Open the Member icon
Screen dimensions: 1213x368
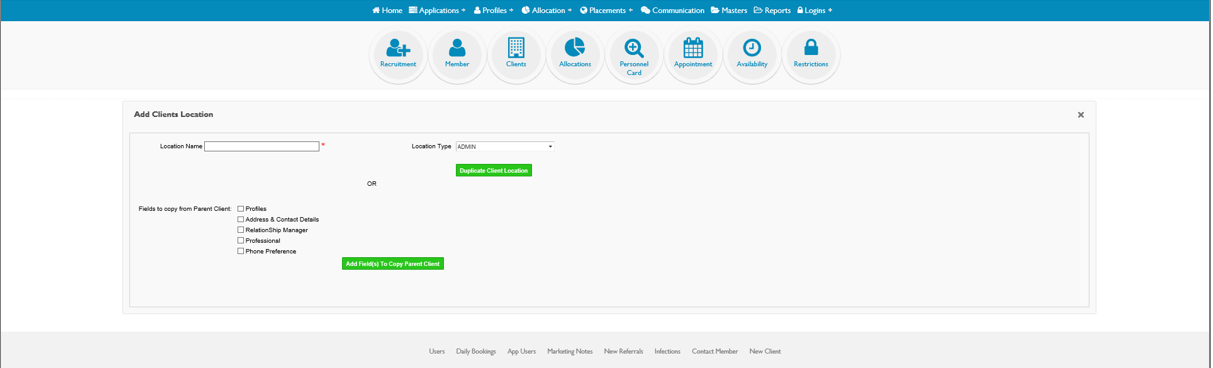click(x=457, y=54)
